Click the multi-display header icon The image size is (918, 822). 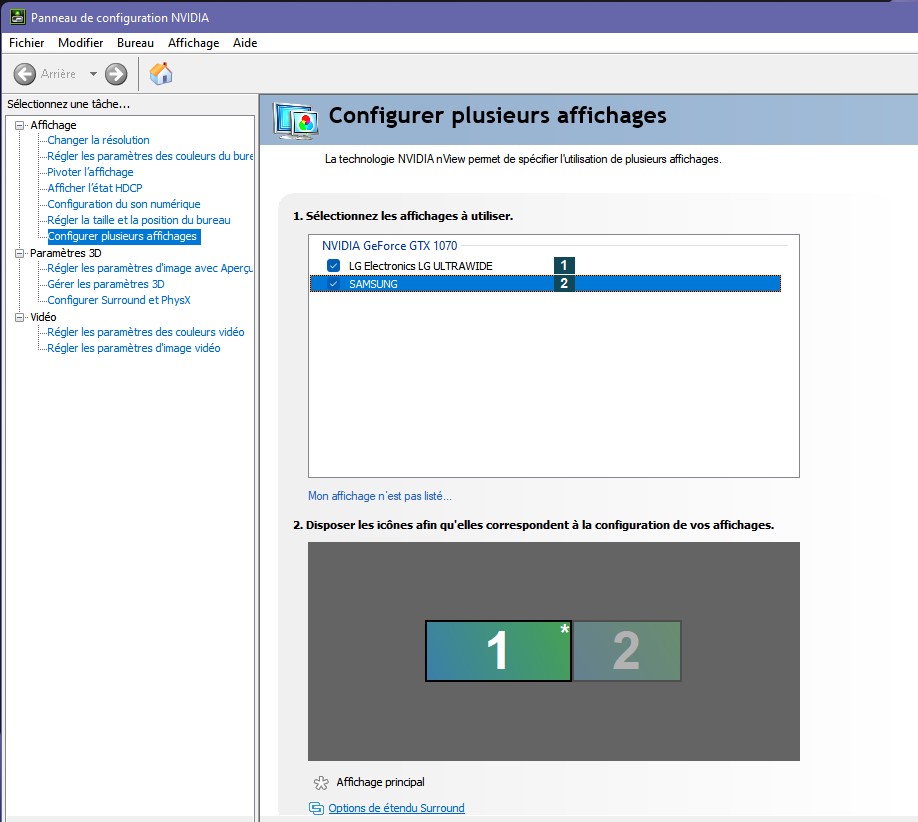[296, 121]
